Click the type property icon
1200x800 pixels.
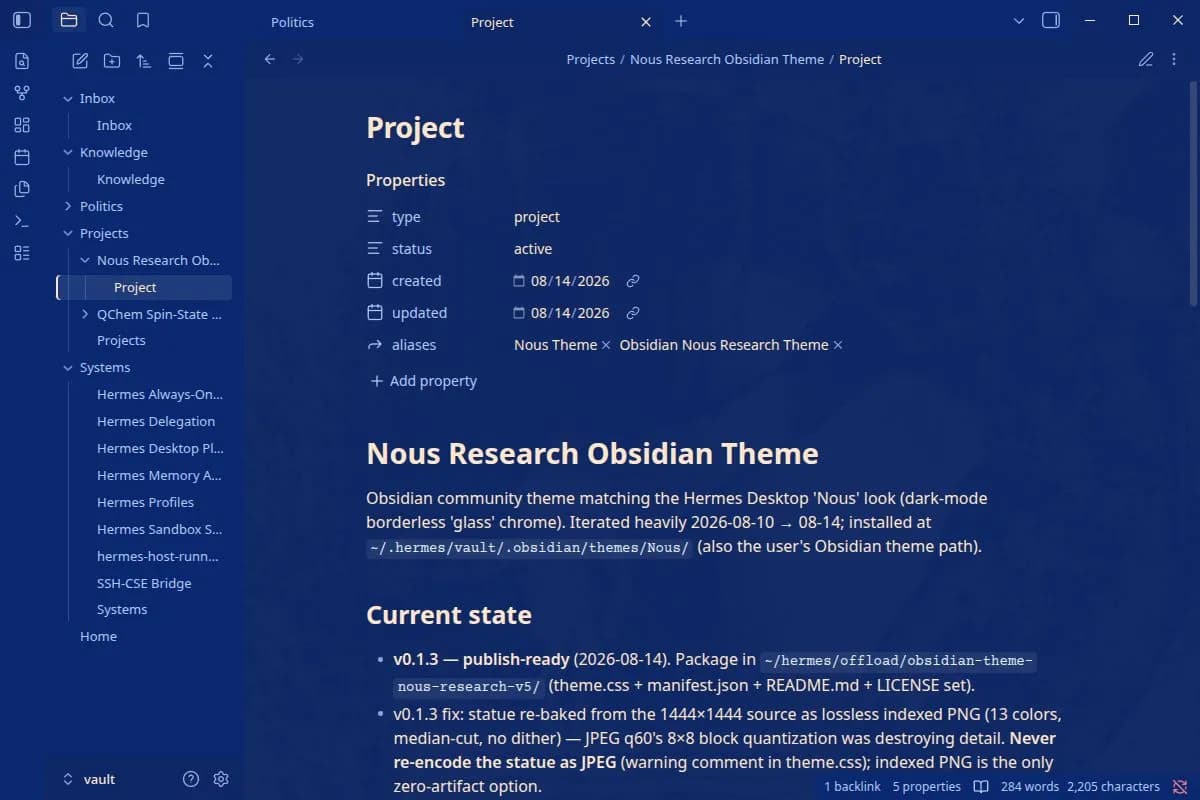click(375, 217)
